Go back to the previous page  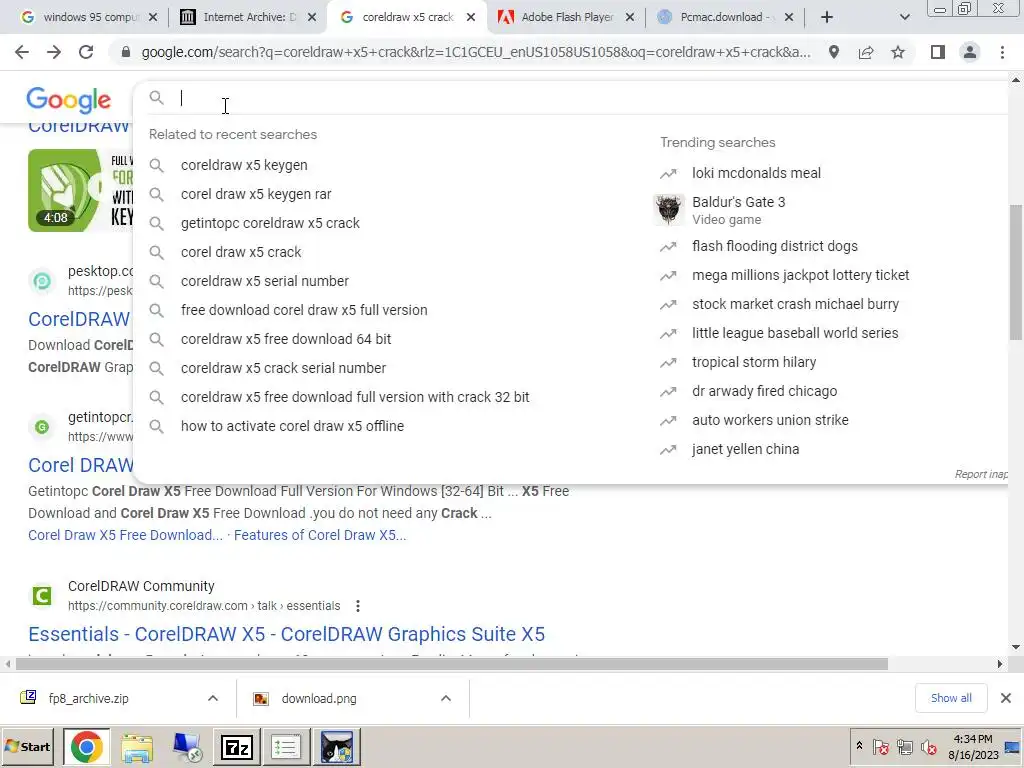[22, 52]
